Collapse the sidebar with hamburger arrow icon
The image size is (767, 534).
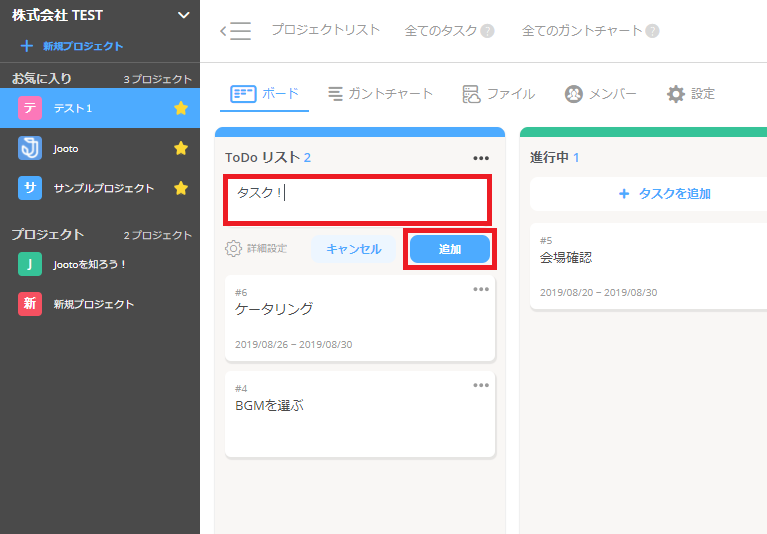tap(235, 31)
